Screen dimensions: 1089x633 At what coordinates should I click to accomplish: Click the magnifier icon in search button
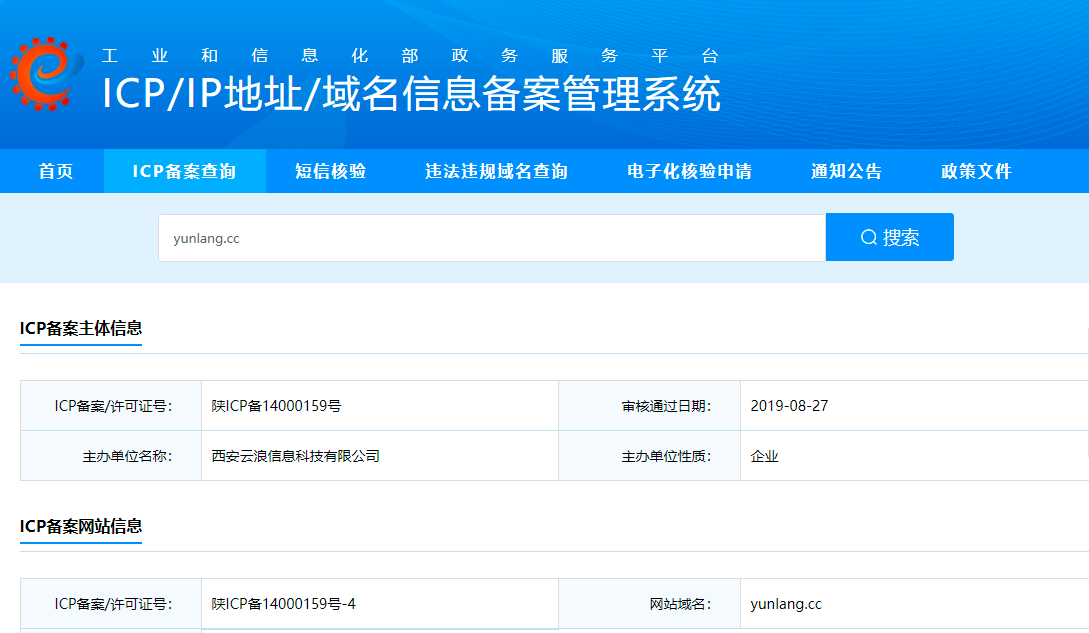(x=867, y=236)
